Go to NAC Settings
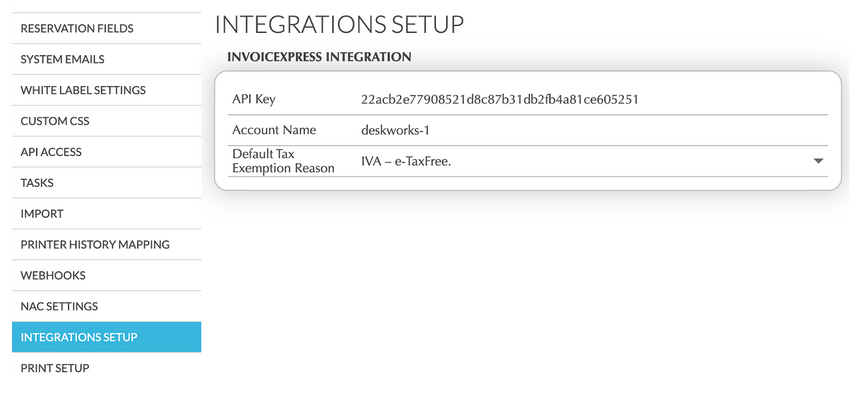The height and width of the screenshot is (406, 864). [106, 306]
